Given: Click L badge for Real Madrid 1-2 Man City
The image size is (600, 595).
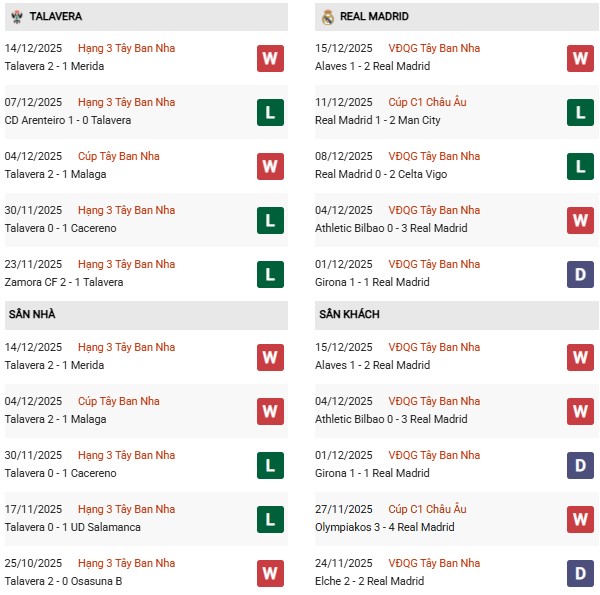Looking at the screenshot, I should (580, 112).
